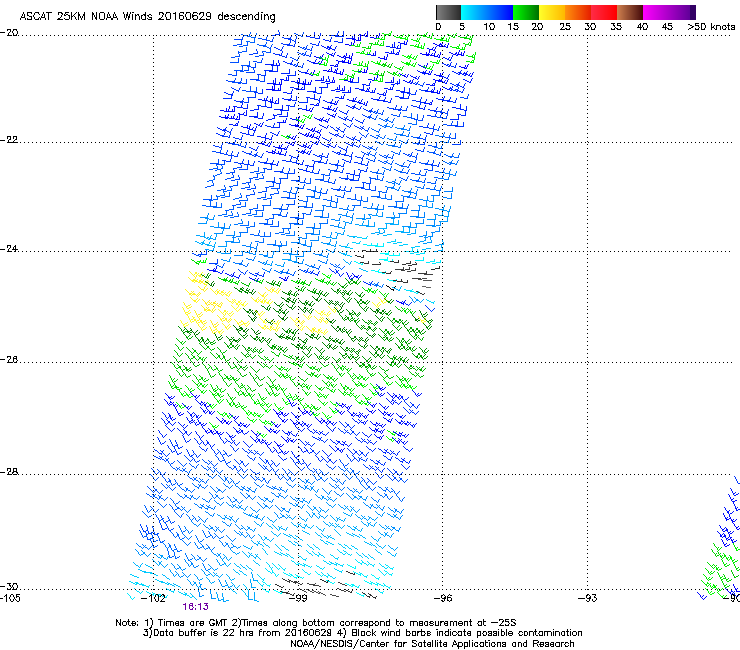This screenshot has width=740, height=650.
Task: Click the magenta 40-45 knots color band
Action: pos(656,12)
